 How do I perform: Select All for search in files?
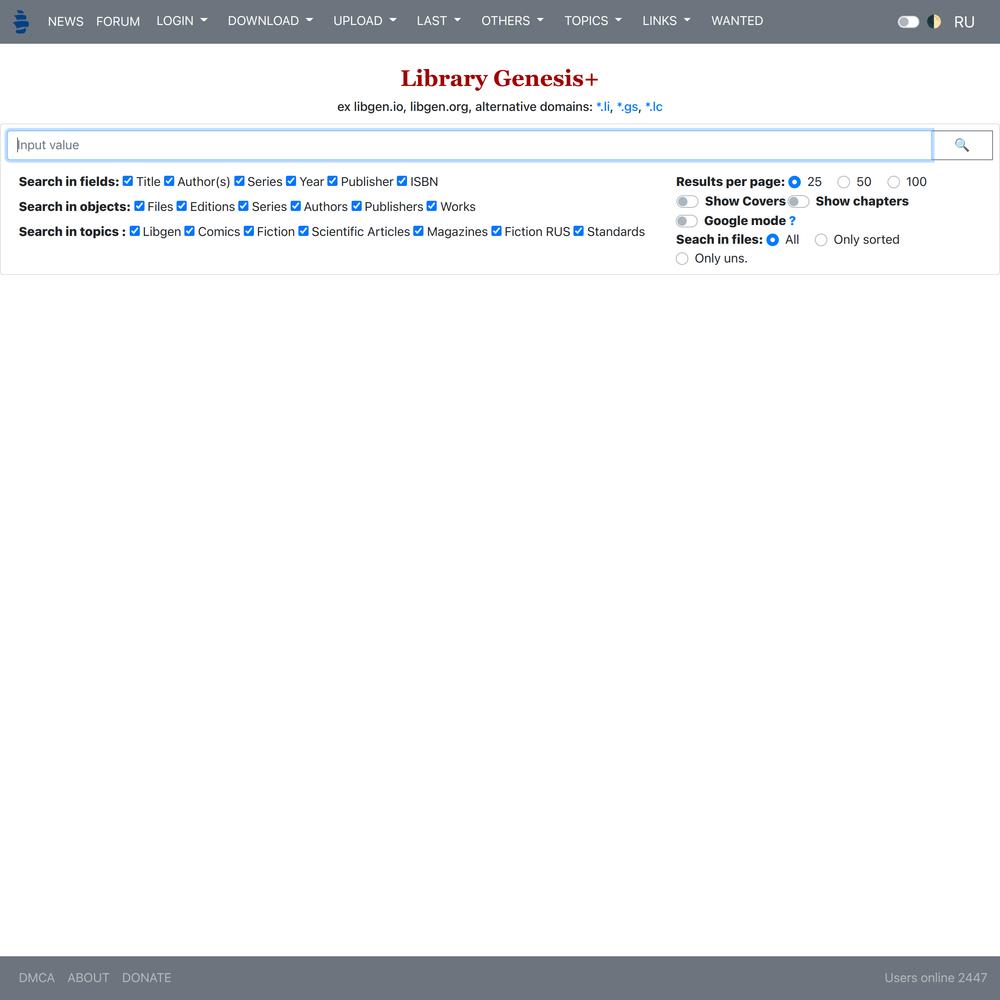[x=773, y=240]
